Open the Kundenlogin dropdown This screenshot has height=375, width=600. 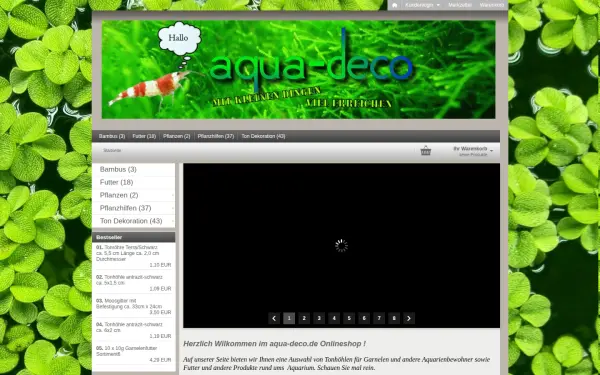(422, 5)
